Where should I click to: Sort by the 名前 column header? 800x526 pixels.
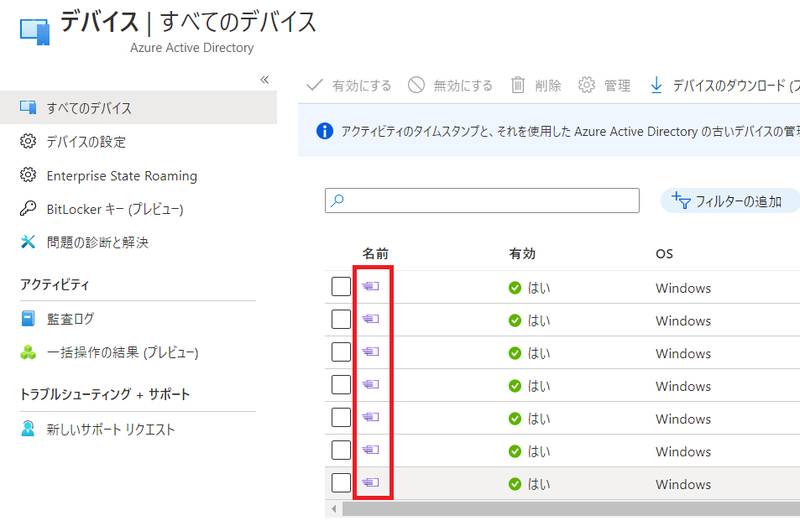click(x=376, y=254)
